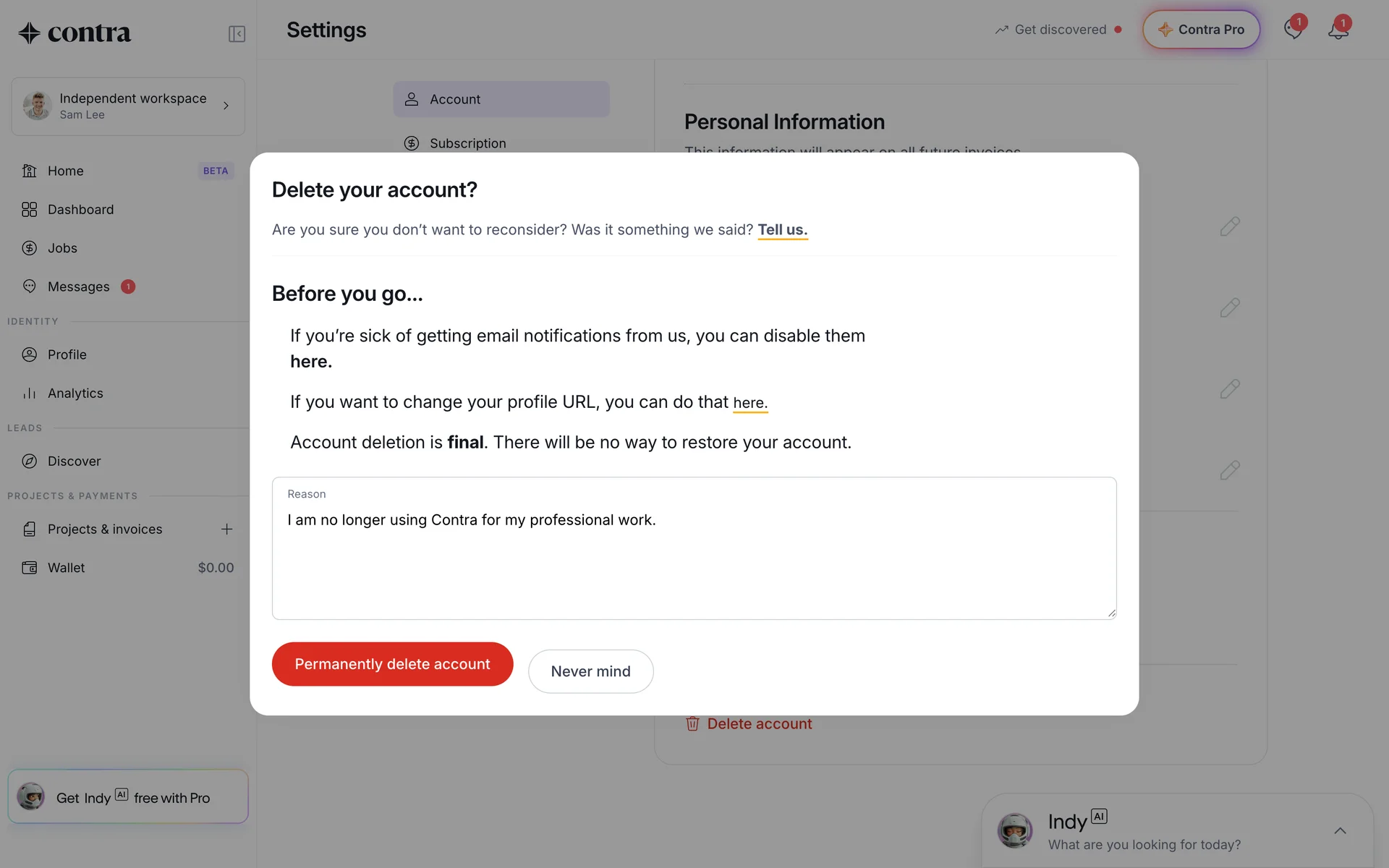Collapse the sidebar with the panel icon

click(237, 34)
